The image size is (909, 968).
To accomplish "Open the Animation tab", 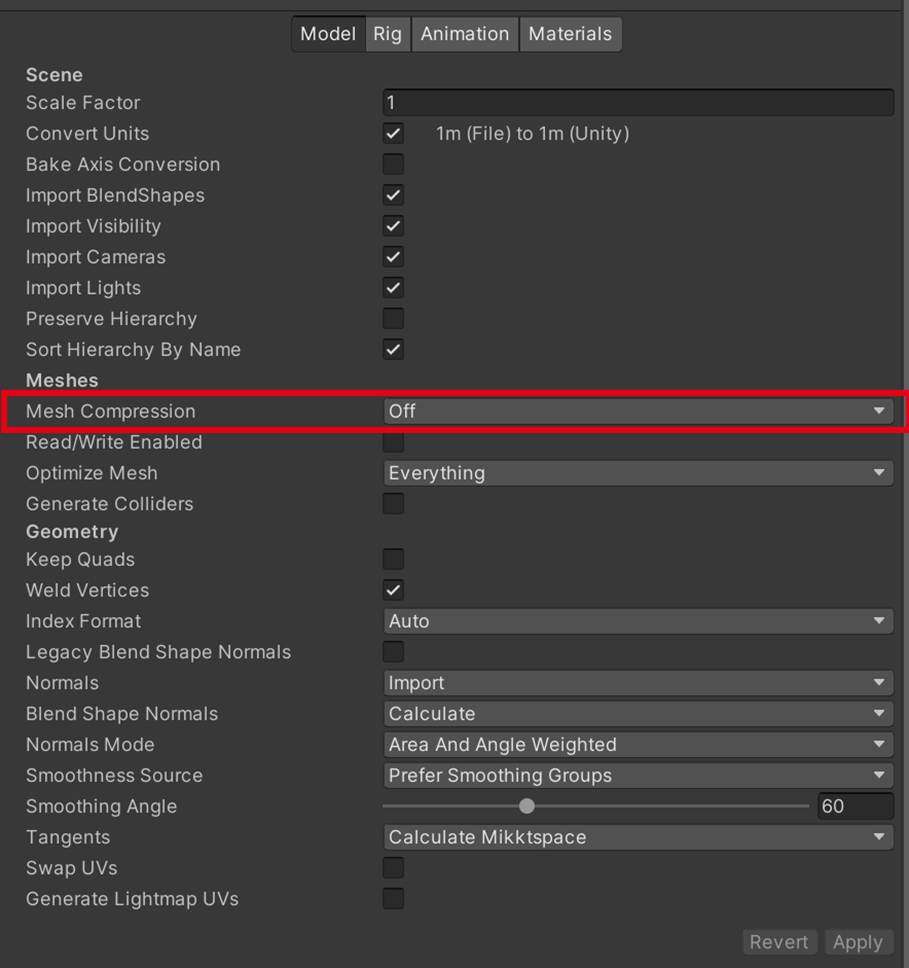I will click(464, 34).
